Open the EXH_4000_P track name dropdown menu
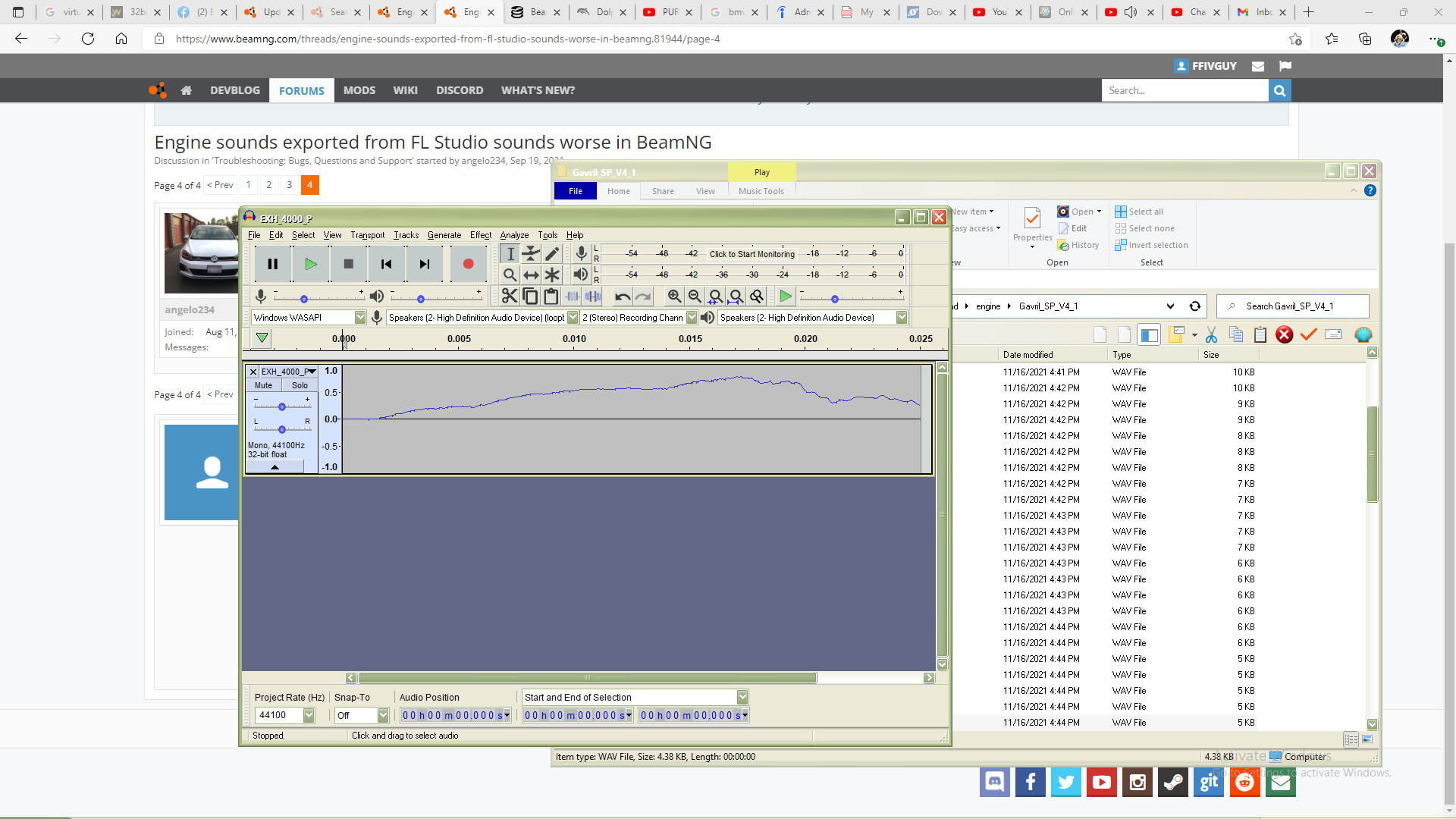This screenshot has width=1456, height=819. [289, 372]
